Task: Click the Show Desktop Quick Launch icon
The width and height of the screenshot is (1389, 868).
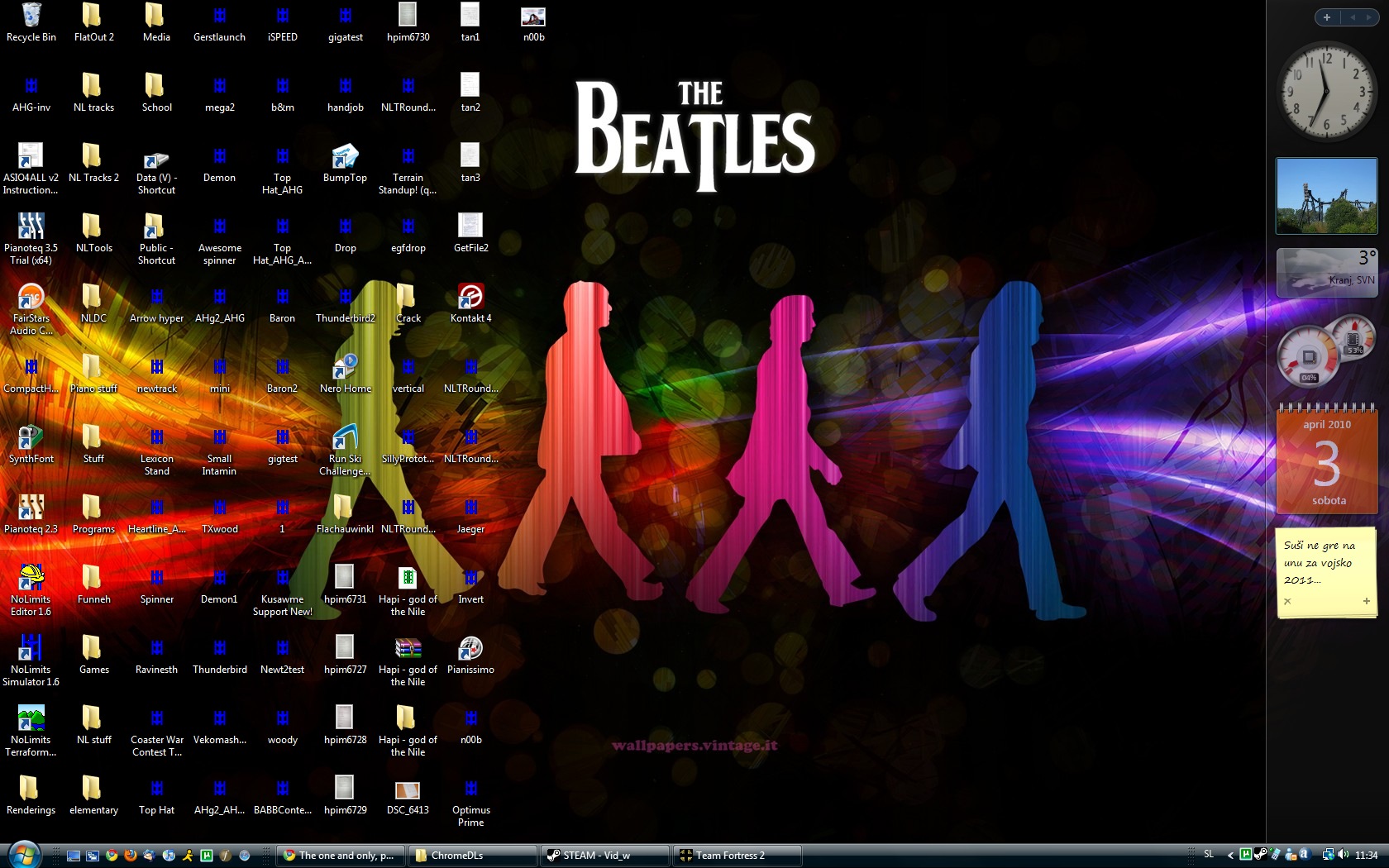Action: tap(74, 856)
